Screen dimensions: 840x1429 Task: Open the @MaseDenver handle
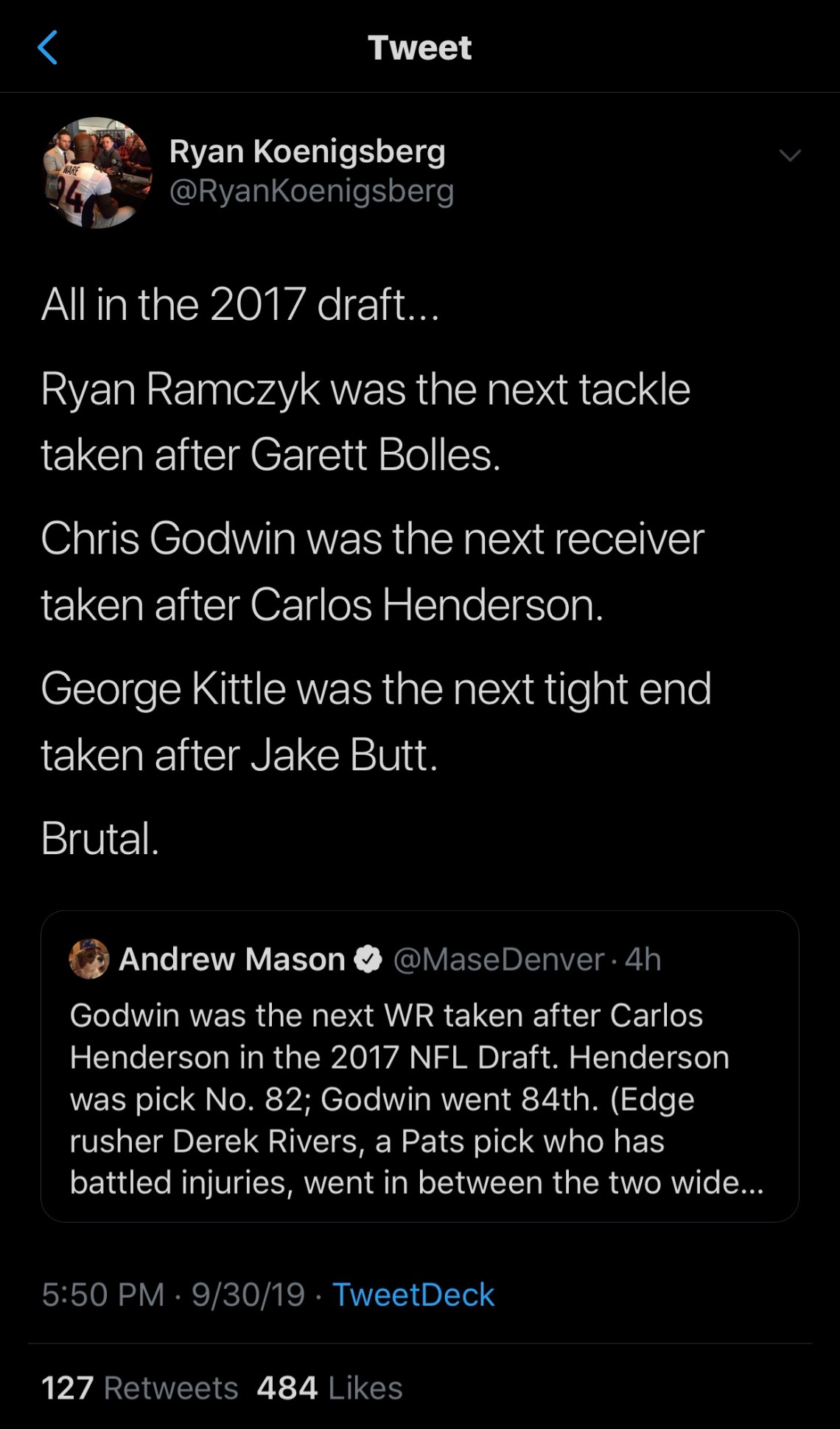(499, 959)
